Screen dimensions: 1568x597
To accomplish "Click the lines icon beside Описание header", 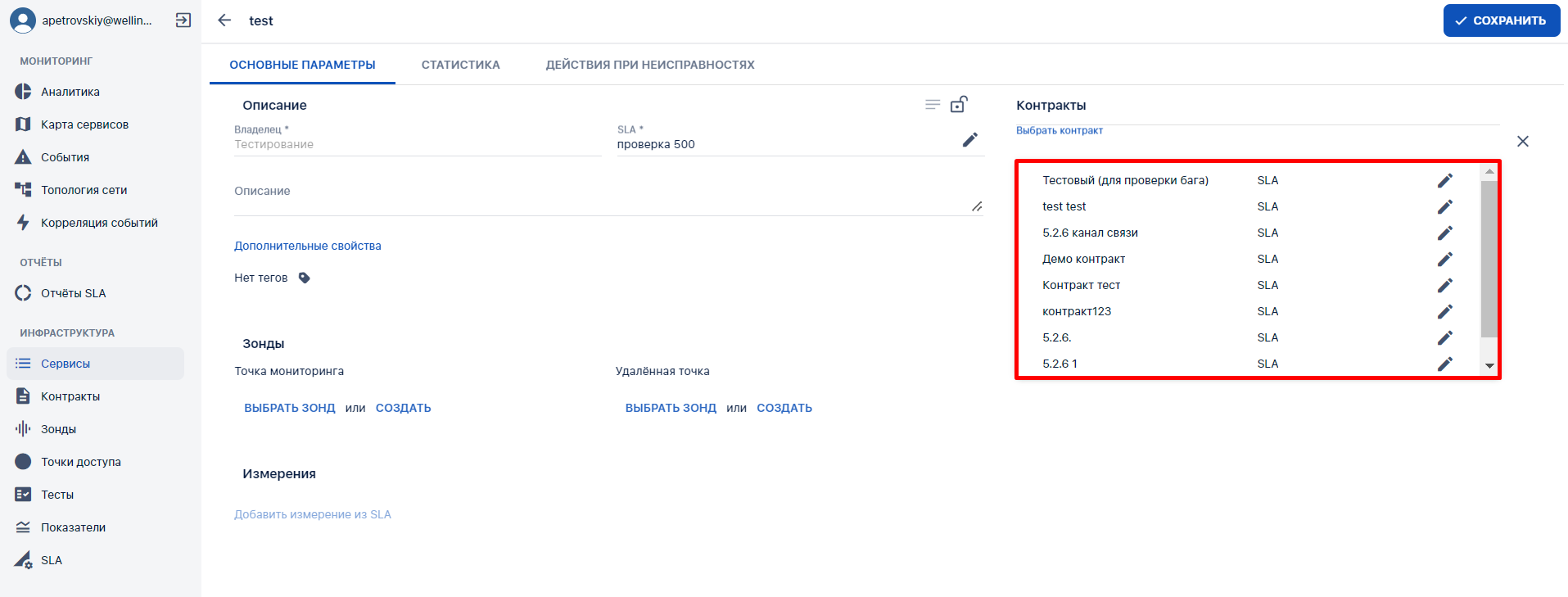I will (933, 105).
